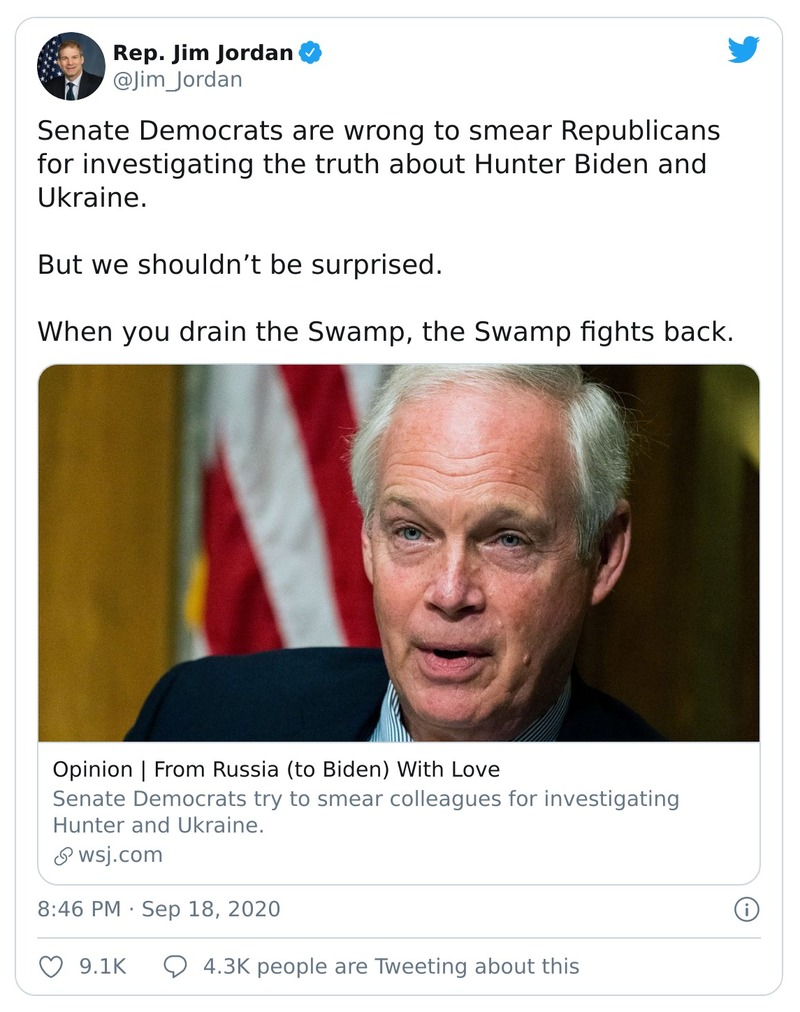Viewport: 800px width, 1012px height.
Task: Click the article description about Senate Democrats
Action: [365, 812]
